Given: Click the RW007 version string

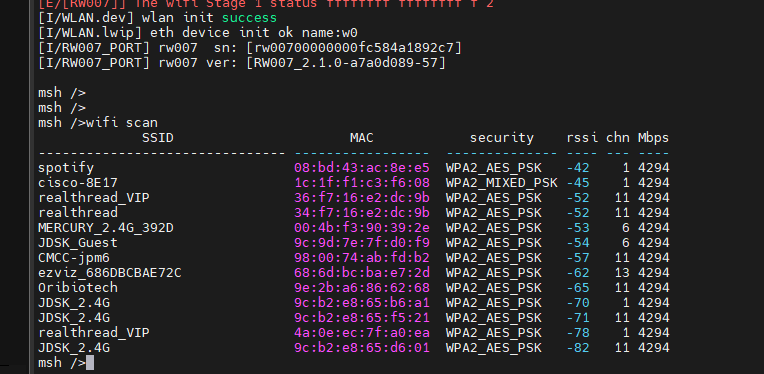Looking at the screenshot, I should (x=346, y=63).
